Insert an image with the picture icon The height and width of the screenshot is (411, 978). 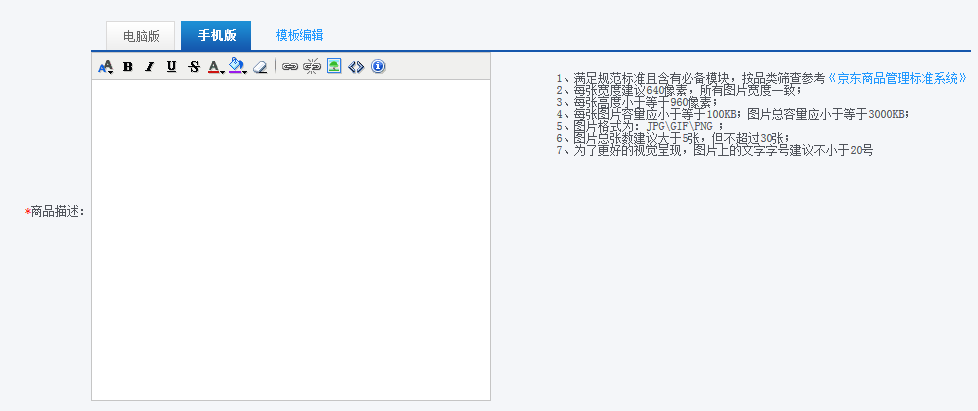334,66
